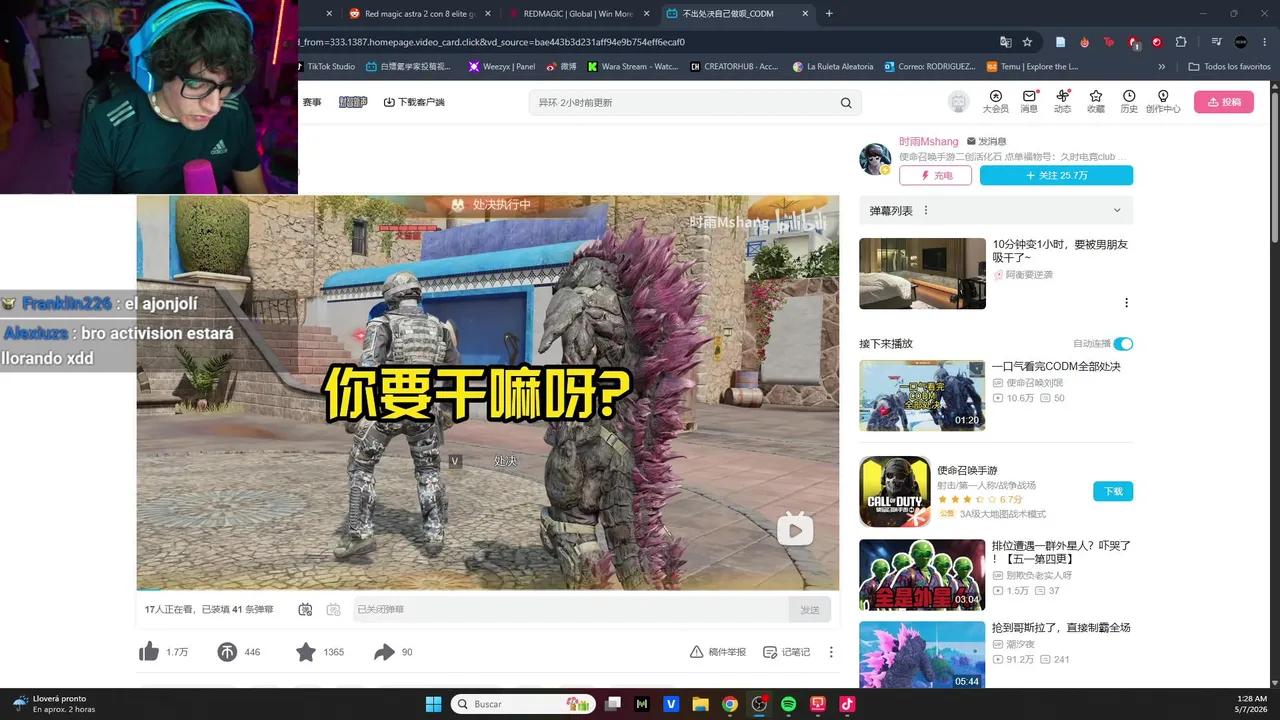Click the 充电 charge button
Viewport: 1280px width, 720px height.
(x=935, y=175)
